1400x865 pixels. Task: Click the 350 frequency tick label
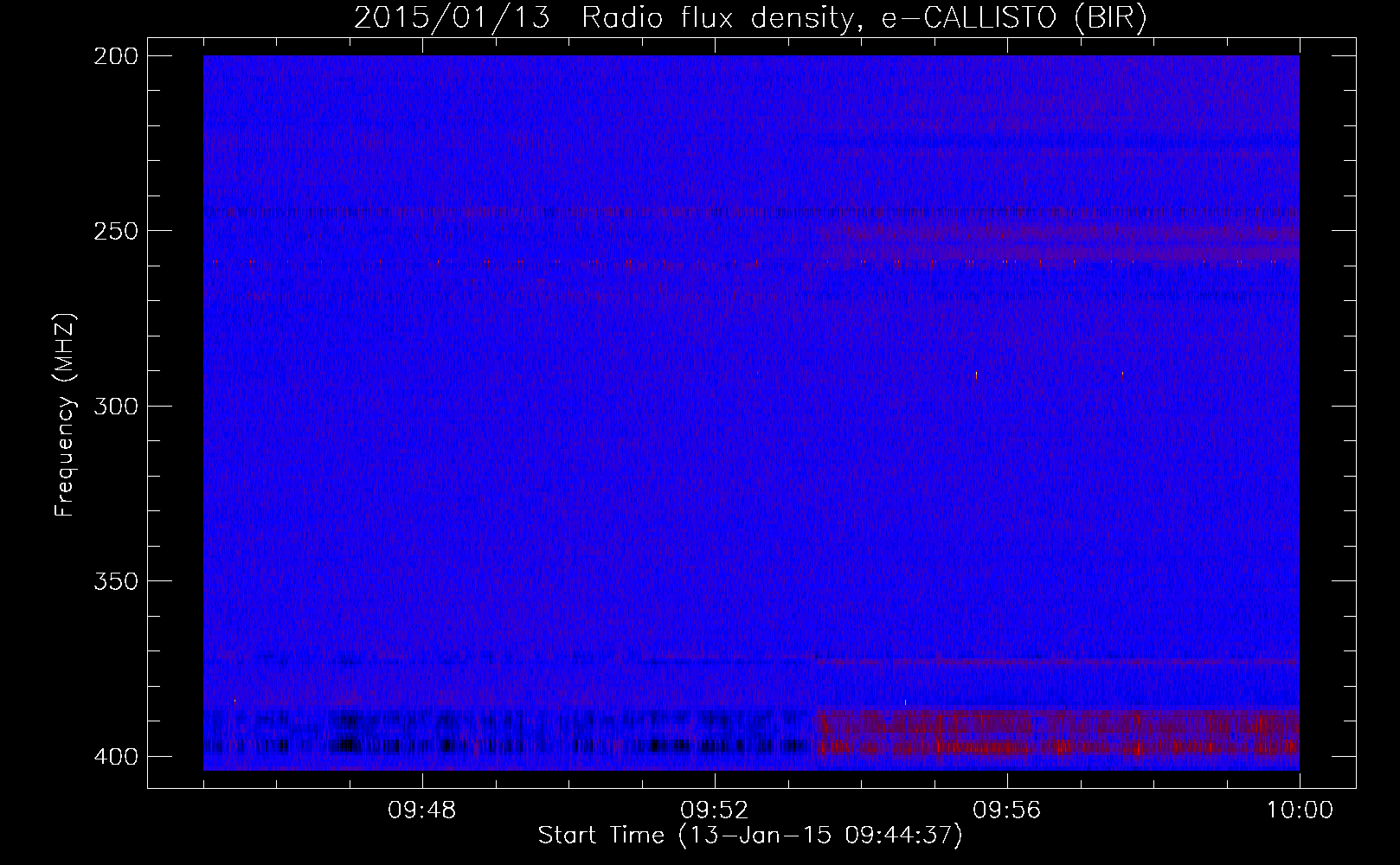pos(114,580)
